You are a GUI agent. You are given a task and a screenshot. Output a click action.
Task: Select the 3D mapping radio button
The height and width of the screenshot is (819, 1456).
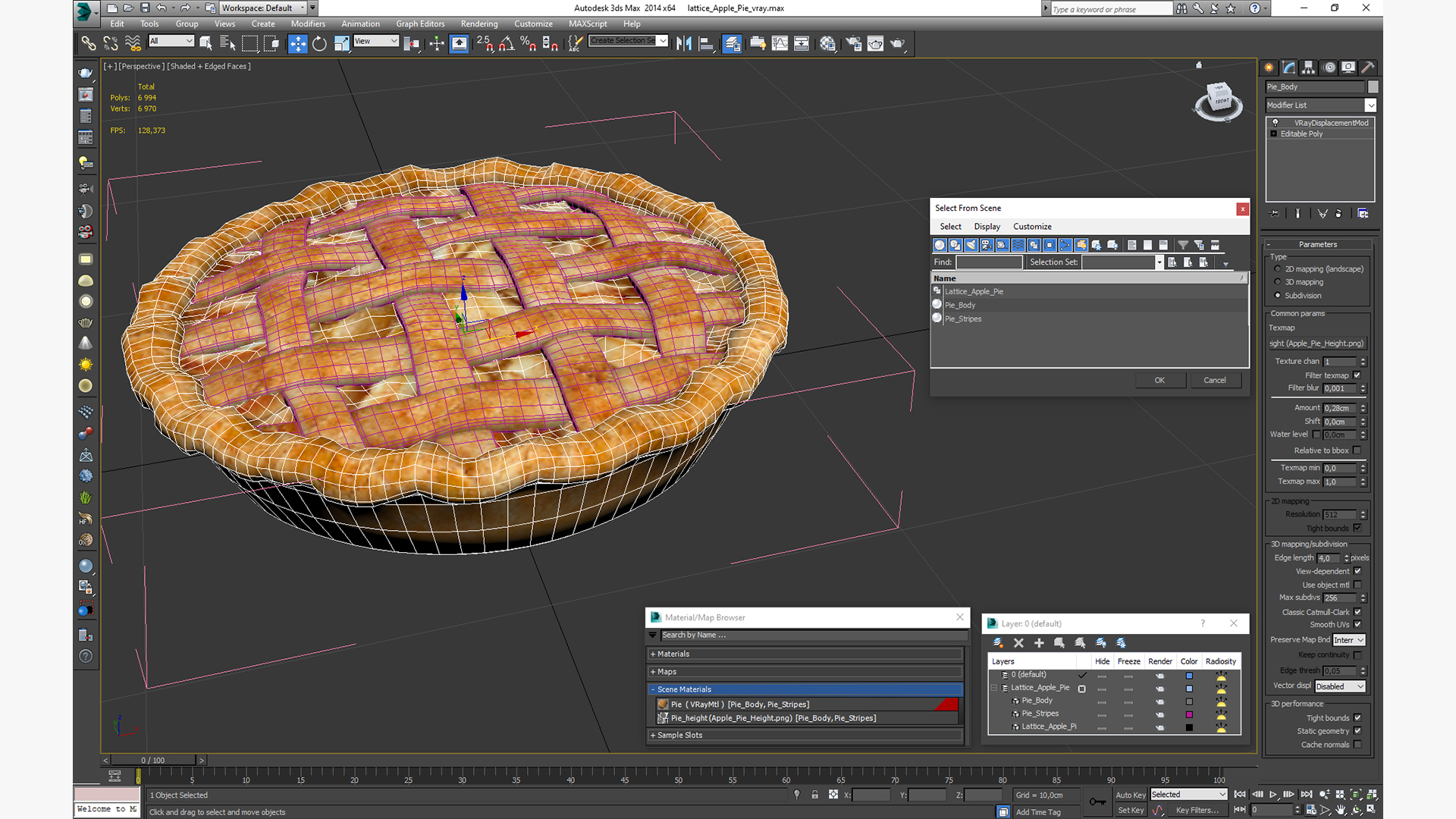[x=1278, y=282]
